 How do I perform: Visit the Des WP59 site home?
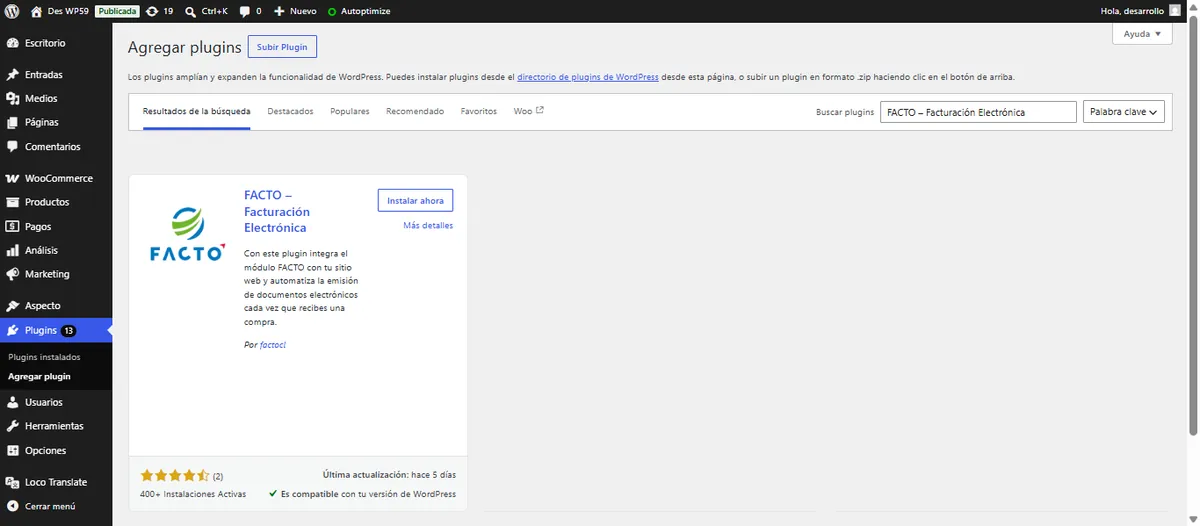(x=60, y=11)
